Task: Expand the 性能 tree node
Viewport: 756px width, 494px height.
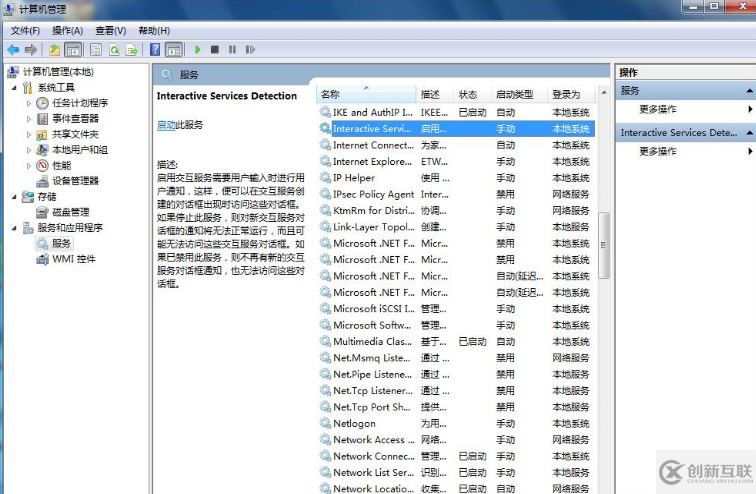Action: [x=28, y=166]
